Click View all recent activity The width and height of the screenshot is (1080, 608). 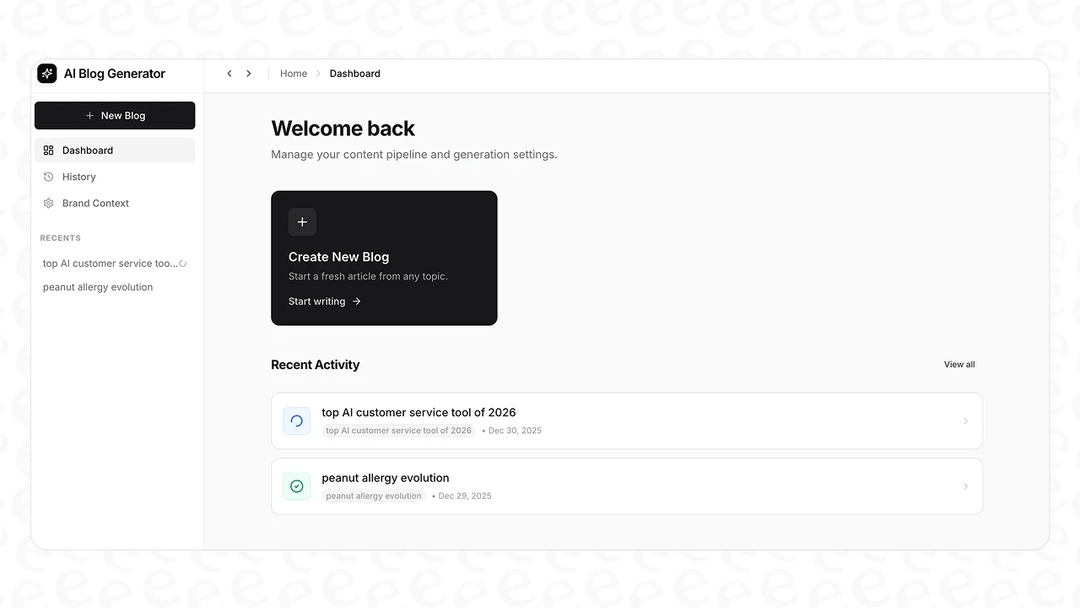[959, 364]
